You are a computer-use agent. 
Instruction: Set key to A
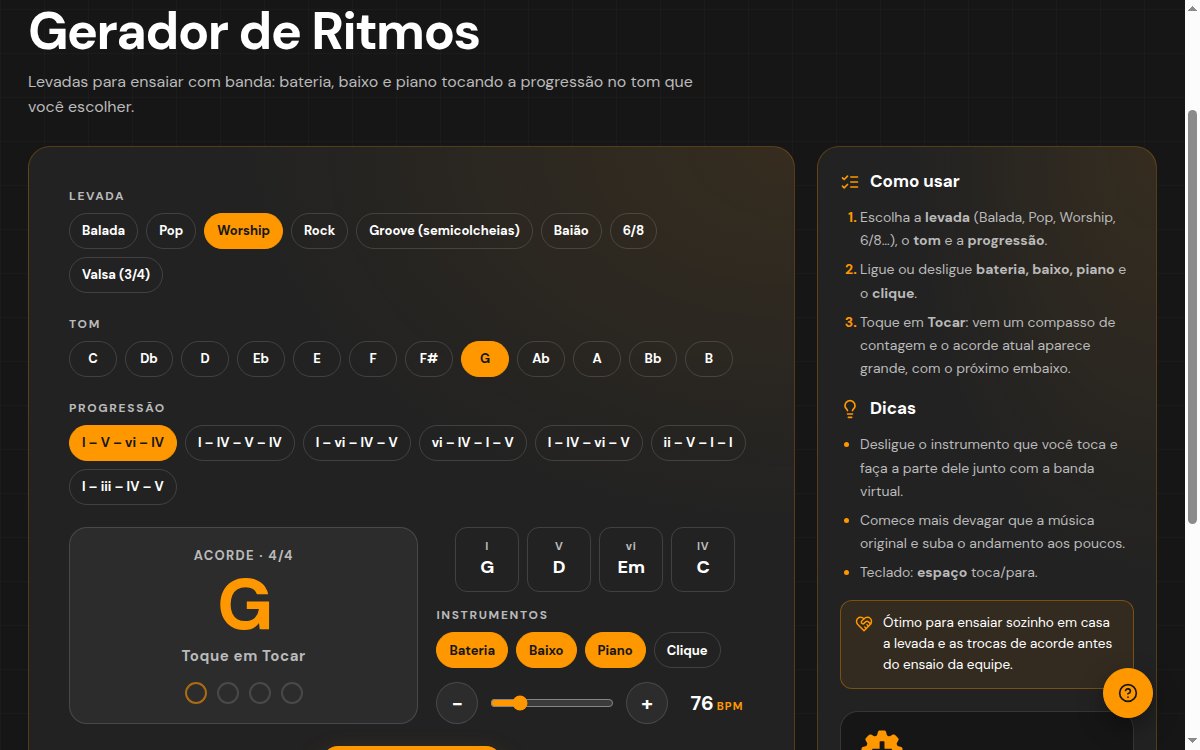pyautogui.click(x=597, y=358)
